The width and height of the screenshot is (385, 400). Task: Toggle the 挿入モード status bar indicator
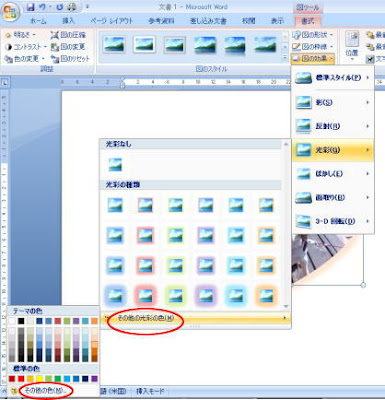point(150,391)
